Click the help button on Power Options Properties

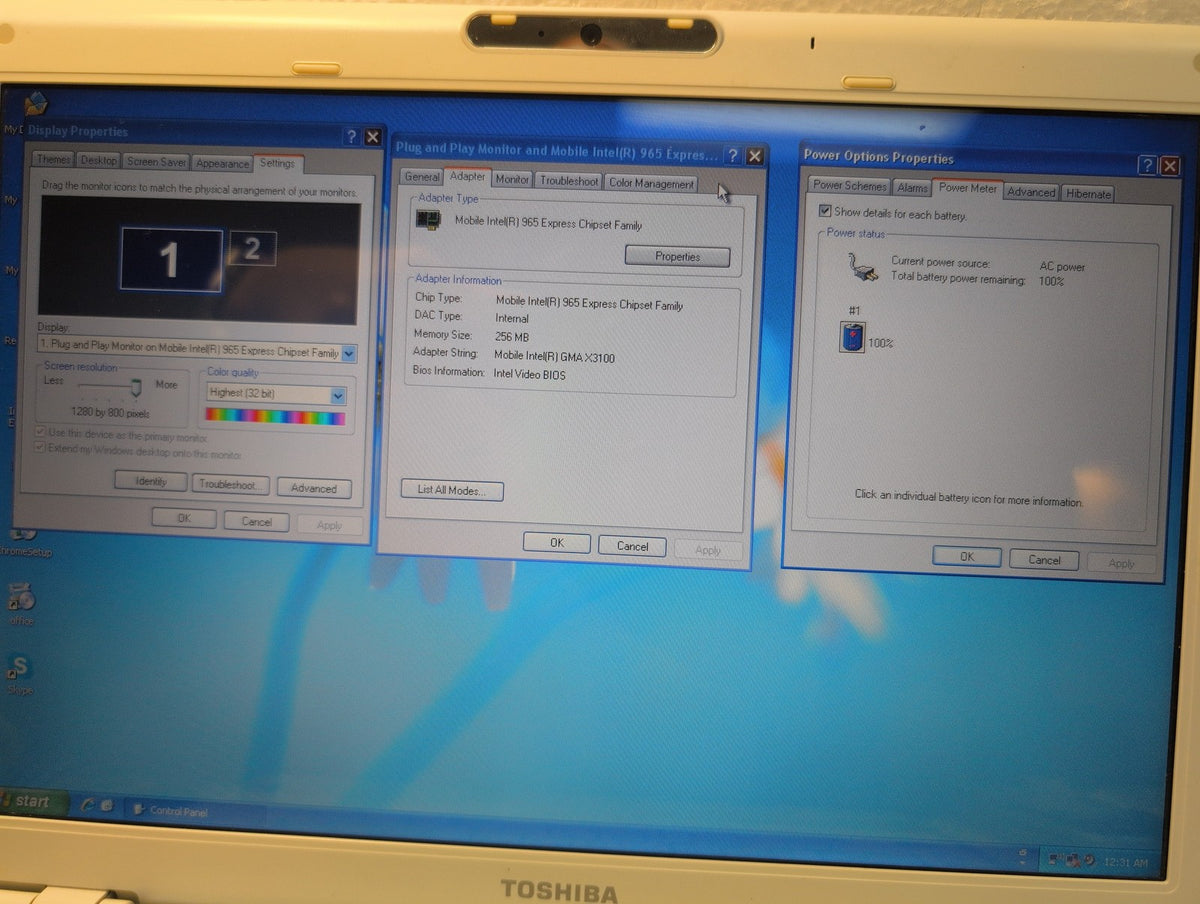click(1148, 166)
